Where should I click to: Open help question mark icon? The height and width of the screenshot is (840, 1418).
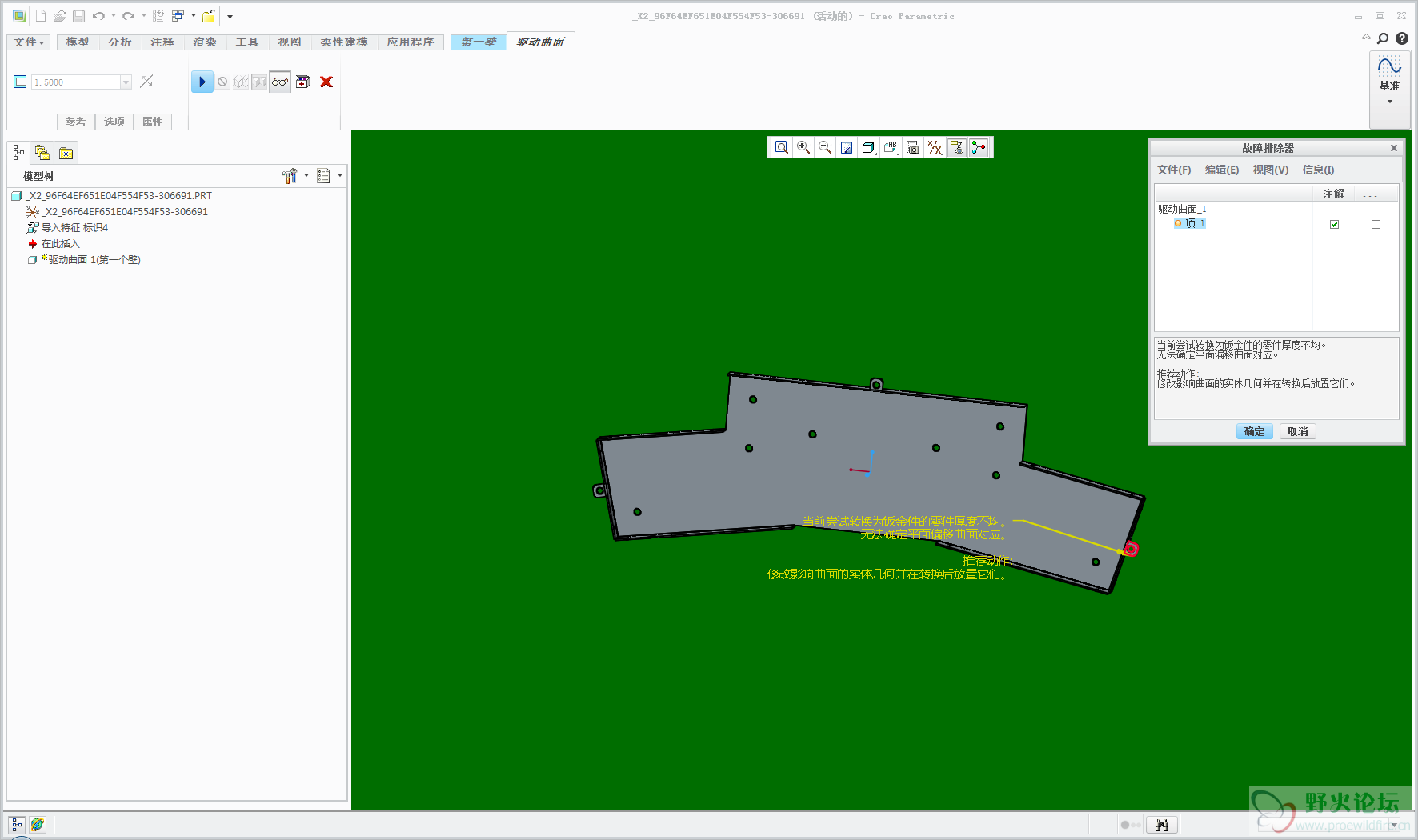click(1402, 38)
